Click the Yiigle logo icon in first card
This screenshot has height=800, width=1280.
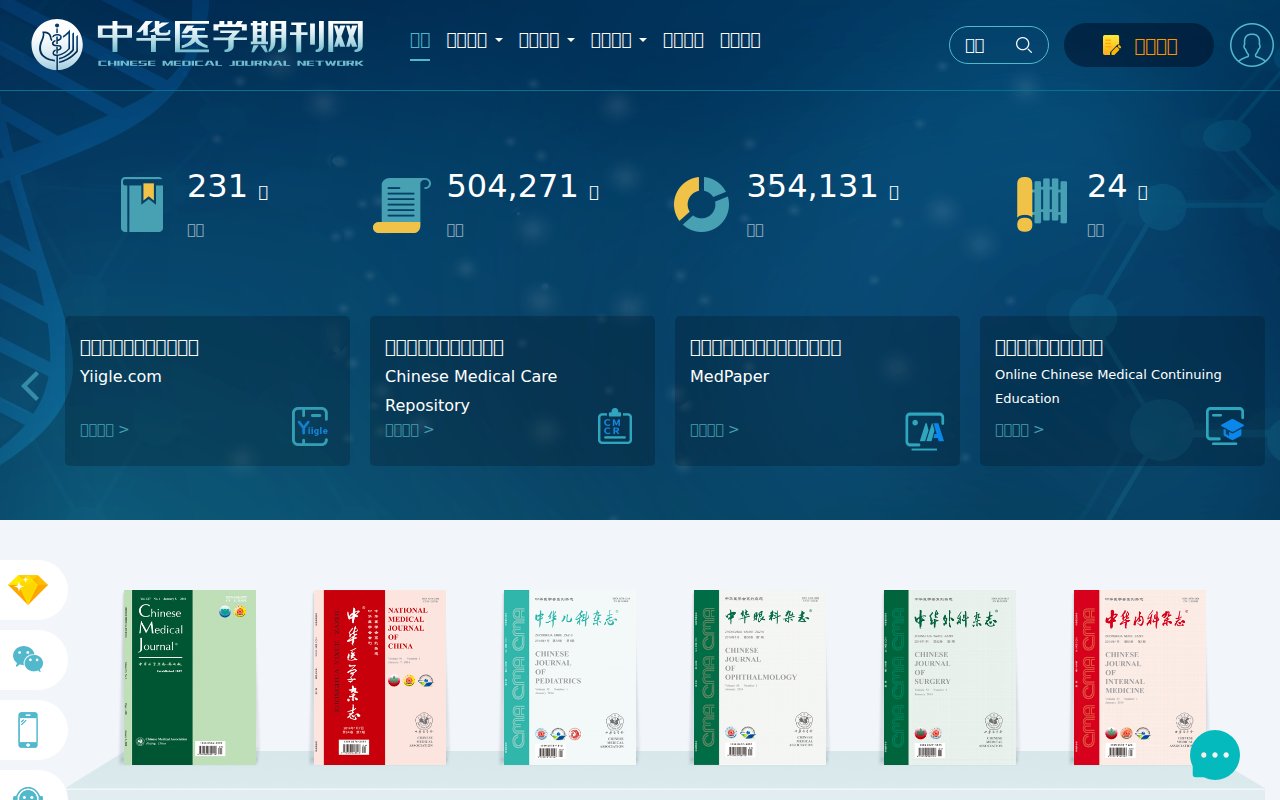(x=311, y=427)
